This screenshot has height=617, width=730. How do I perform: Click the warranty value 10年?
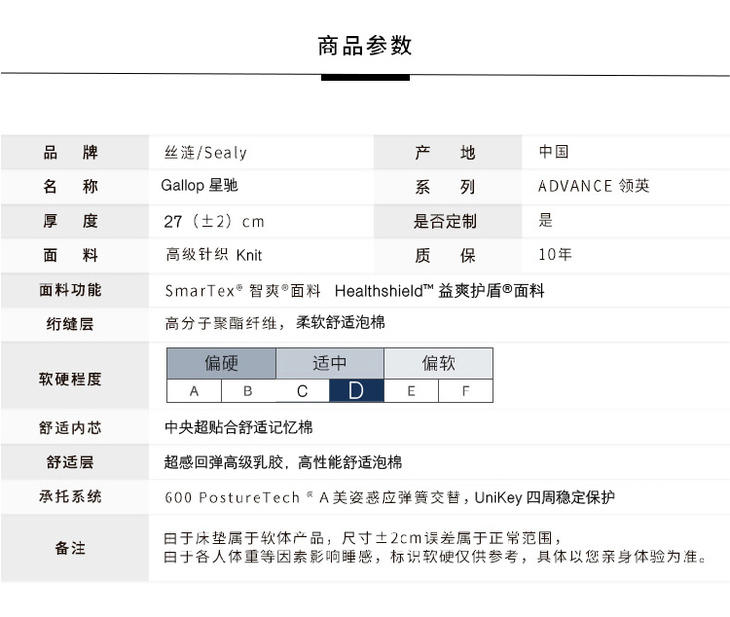pos(555,254)
